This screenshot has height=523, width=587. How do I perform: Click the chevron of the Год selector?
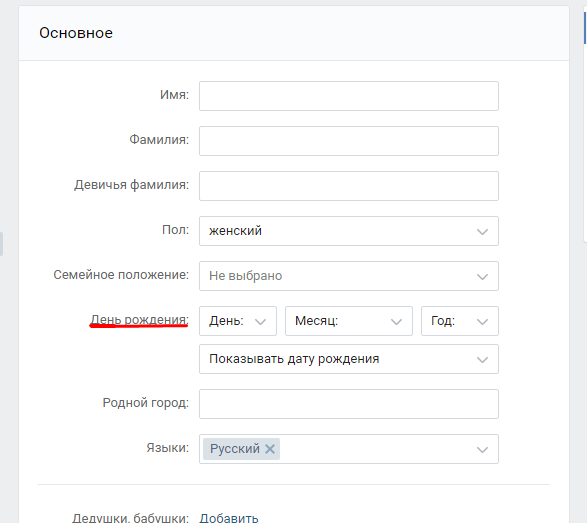(x=482, y=322)
